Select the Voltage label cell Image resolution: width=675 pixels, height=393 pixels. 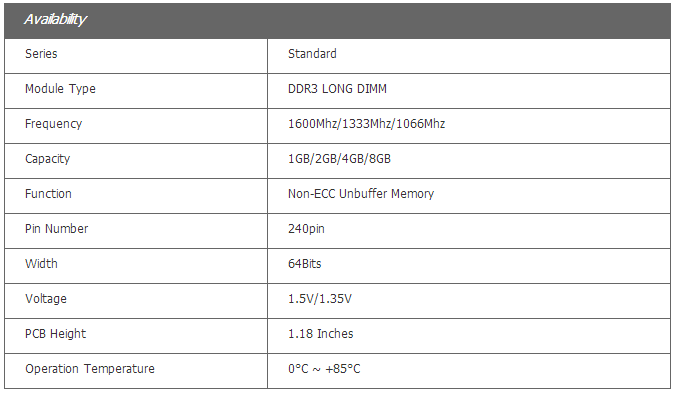point(136,300)
